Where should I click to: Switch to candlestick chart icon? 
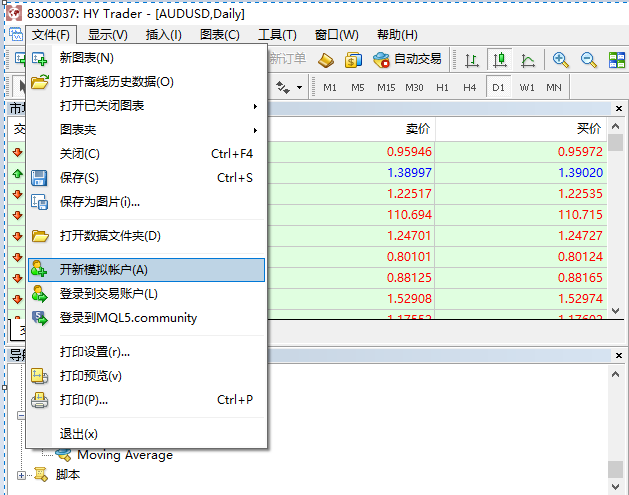coord(499,60)
